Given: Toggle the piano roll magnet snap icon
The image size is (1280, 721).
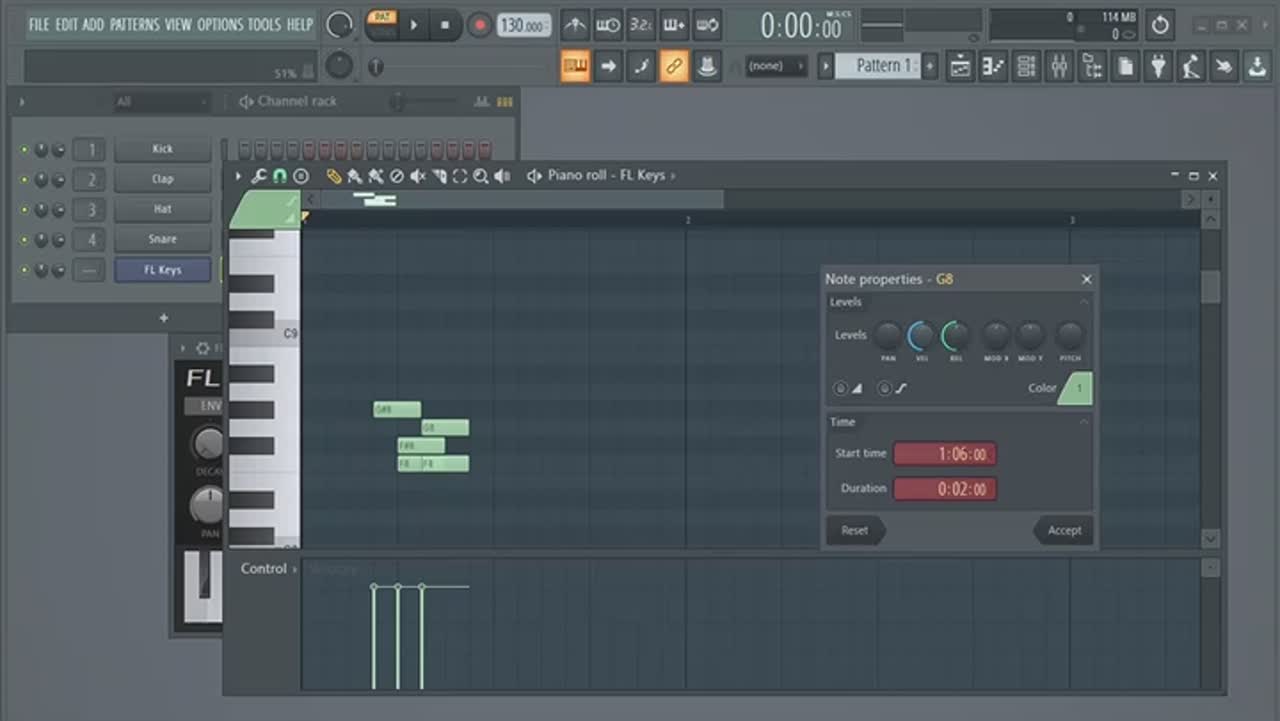Looking at the screenshot, I should pos(279,176).
